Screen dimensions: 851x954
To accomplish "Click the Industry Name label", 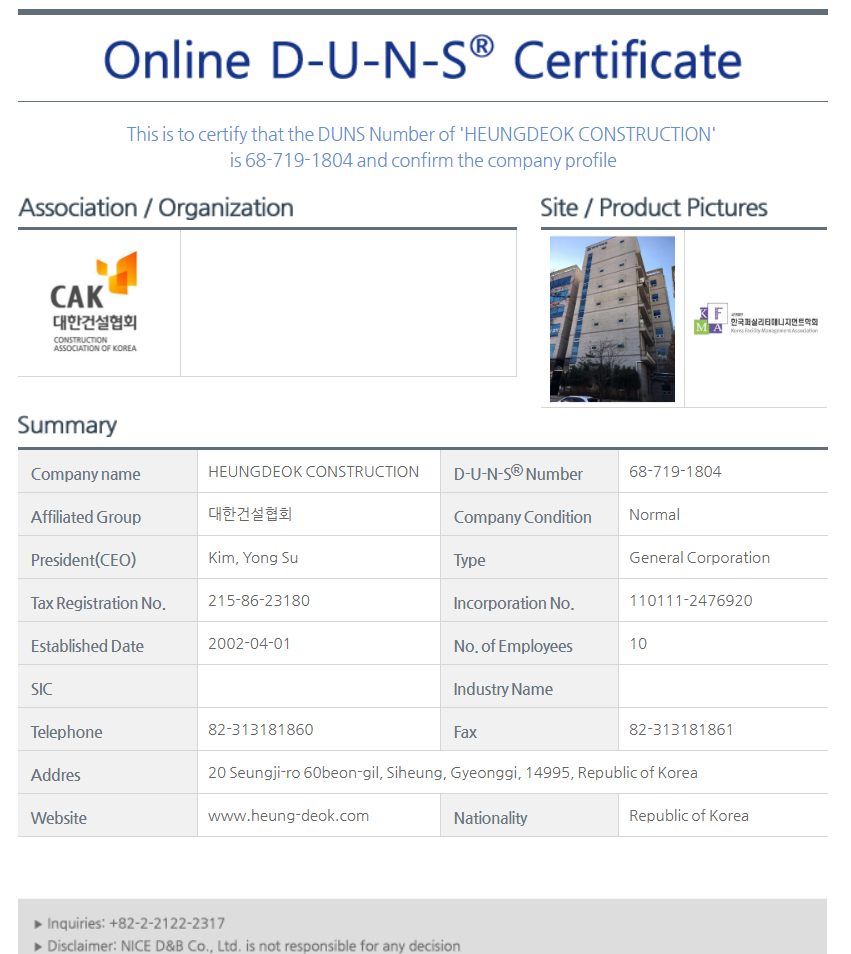I will coord(503,689).
